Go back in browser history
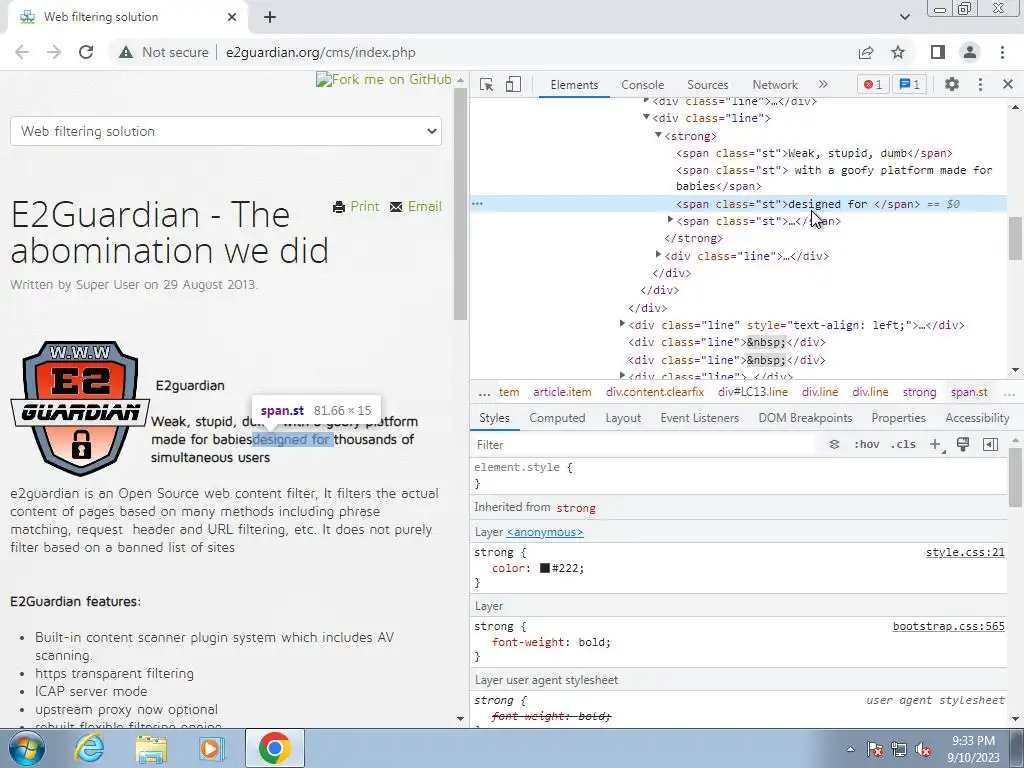The image size is (1024, 768). 22,52
